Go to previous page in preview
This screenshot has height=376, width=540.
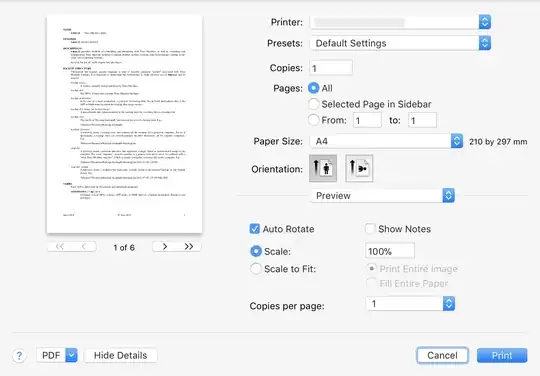(84, 247)
